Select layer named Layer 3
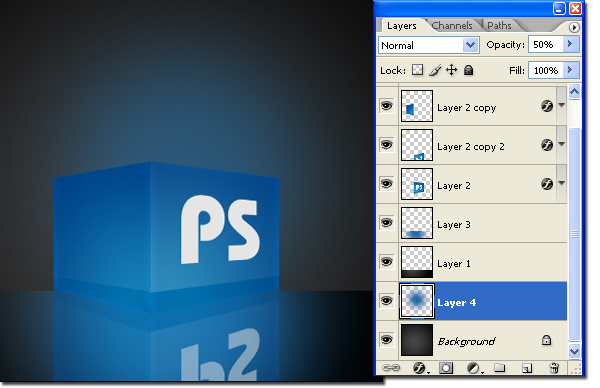This screenshot has width=600, height=388. click(454, 225)
